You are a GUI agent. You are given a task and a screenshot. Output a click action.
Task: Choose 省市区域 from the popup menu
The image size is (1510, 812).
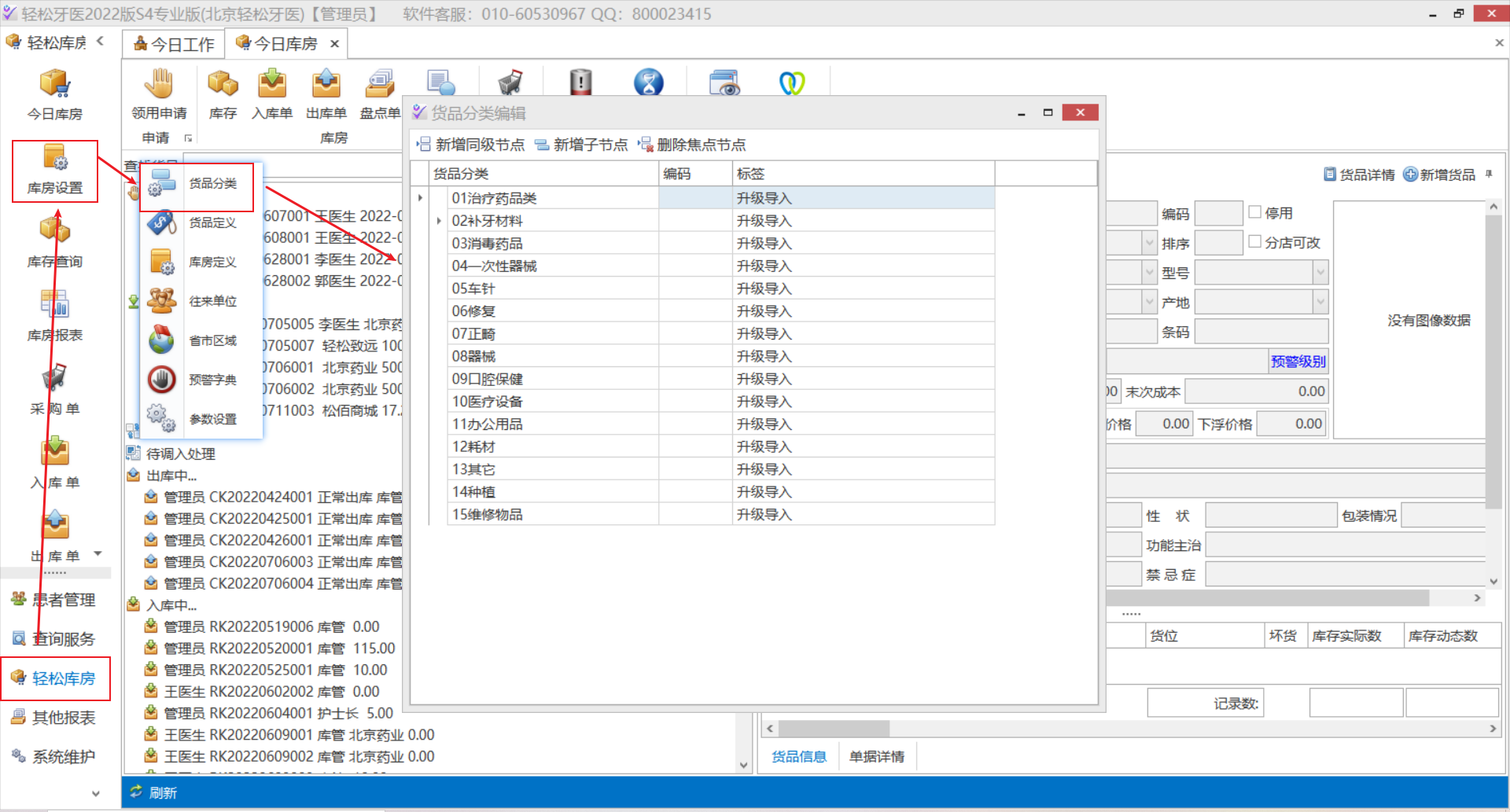click(201, 341)
